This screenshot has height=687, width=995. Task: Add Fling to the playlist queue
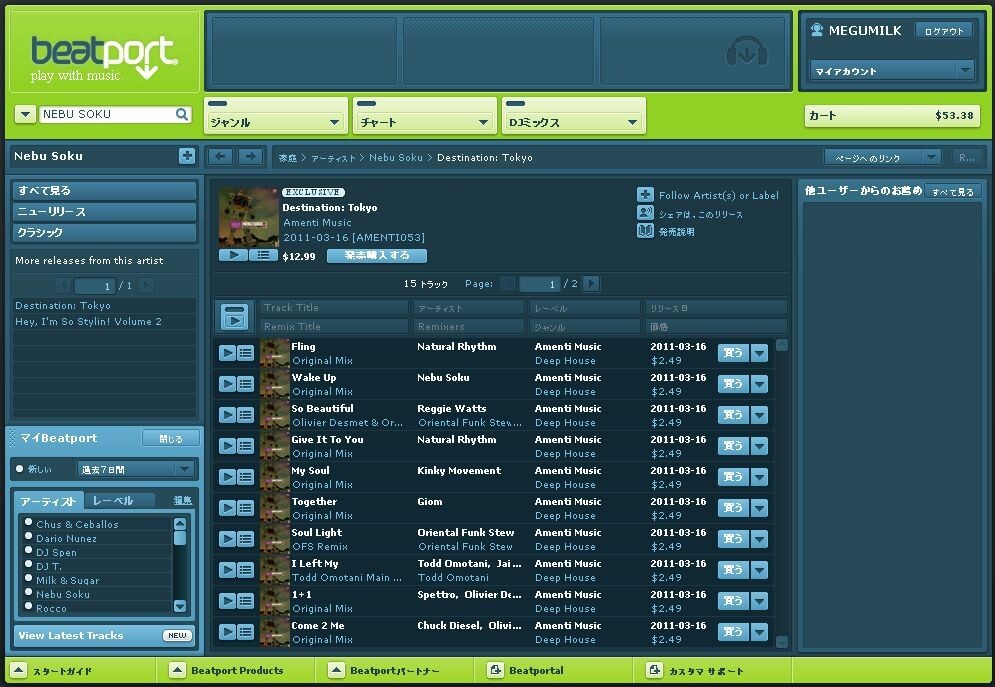[x=246, y=353]
